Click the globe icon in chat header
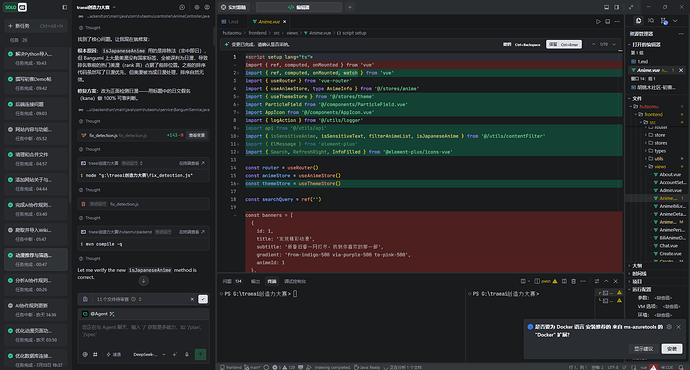This screenshot has height=370, width=690. [207, 7]
